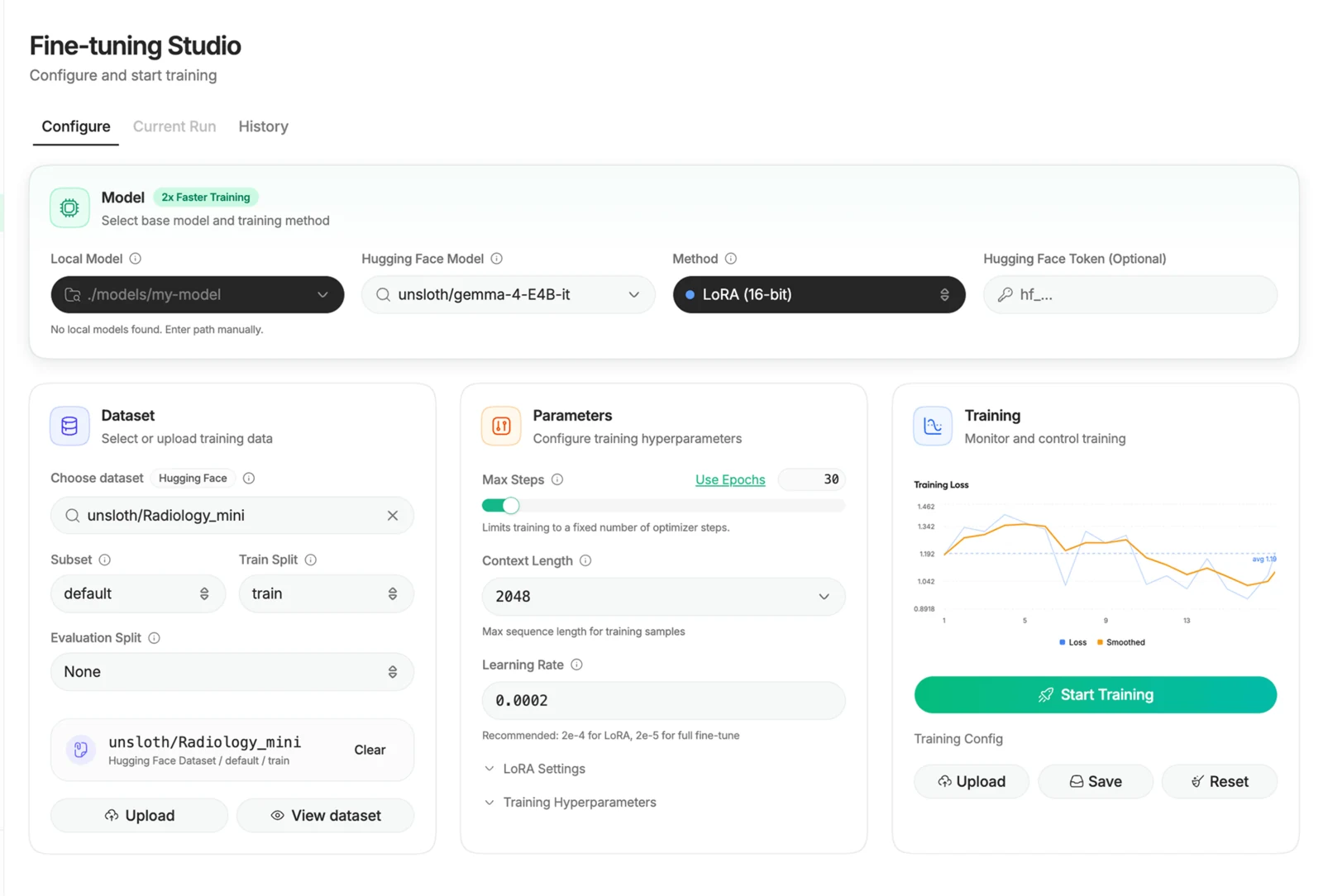Switch to the Current Run tab

[174, 126]
